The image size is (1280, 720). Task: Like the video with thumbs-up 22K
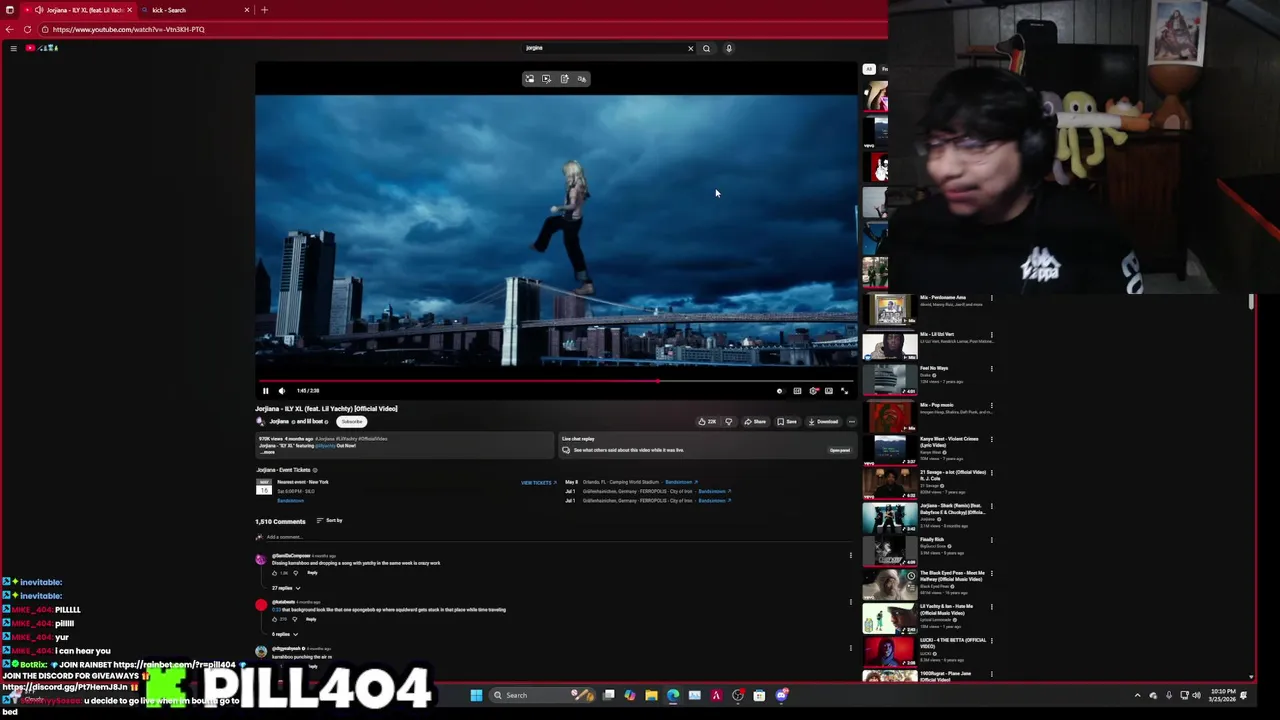click(707, 421)
